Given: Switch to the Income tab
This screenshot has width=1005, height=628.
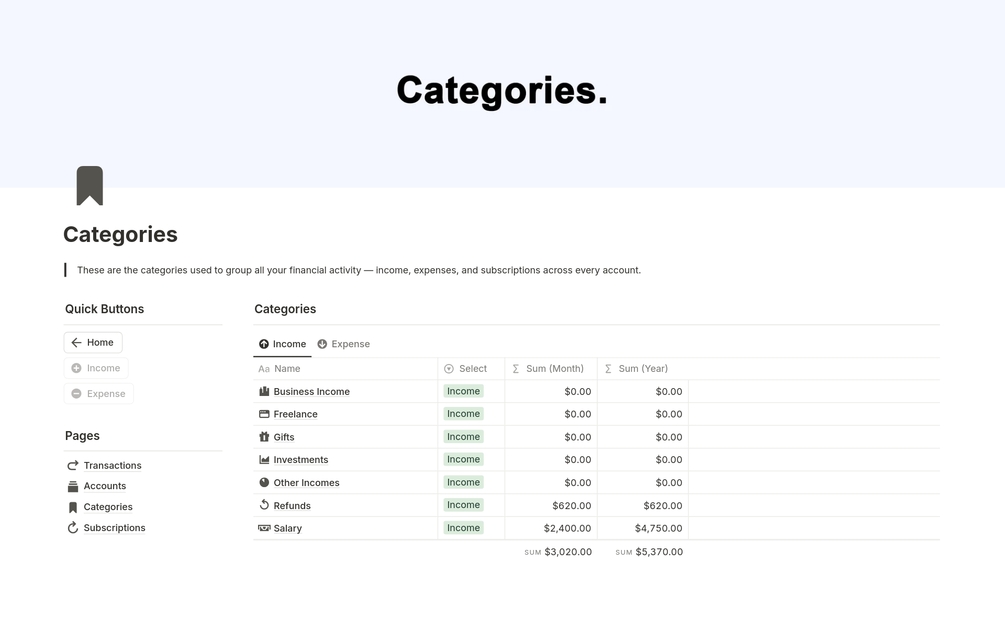Looking at the screenshot, I should pyautogui.click(x=282, y=344).
